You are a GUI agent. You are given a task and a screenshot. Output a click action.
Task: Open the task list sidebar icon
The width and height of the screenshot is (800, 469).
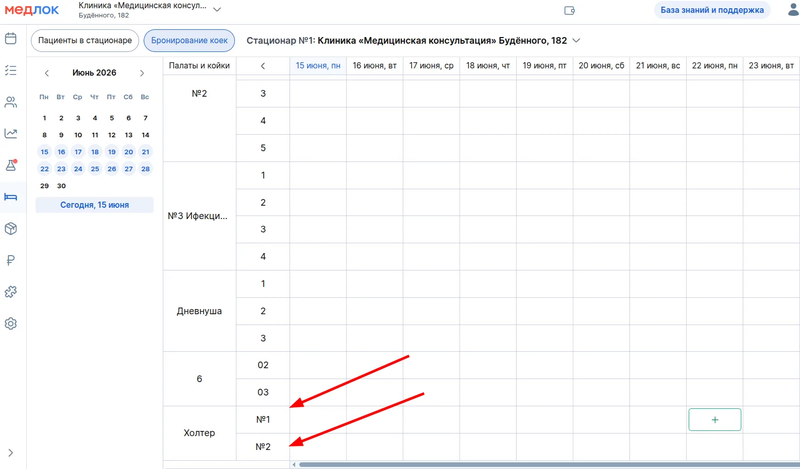pyautogui.click(x=11, y=70)
